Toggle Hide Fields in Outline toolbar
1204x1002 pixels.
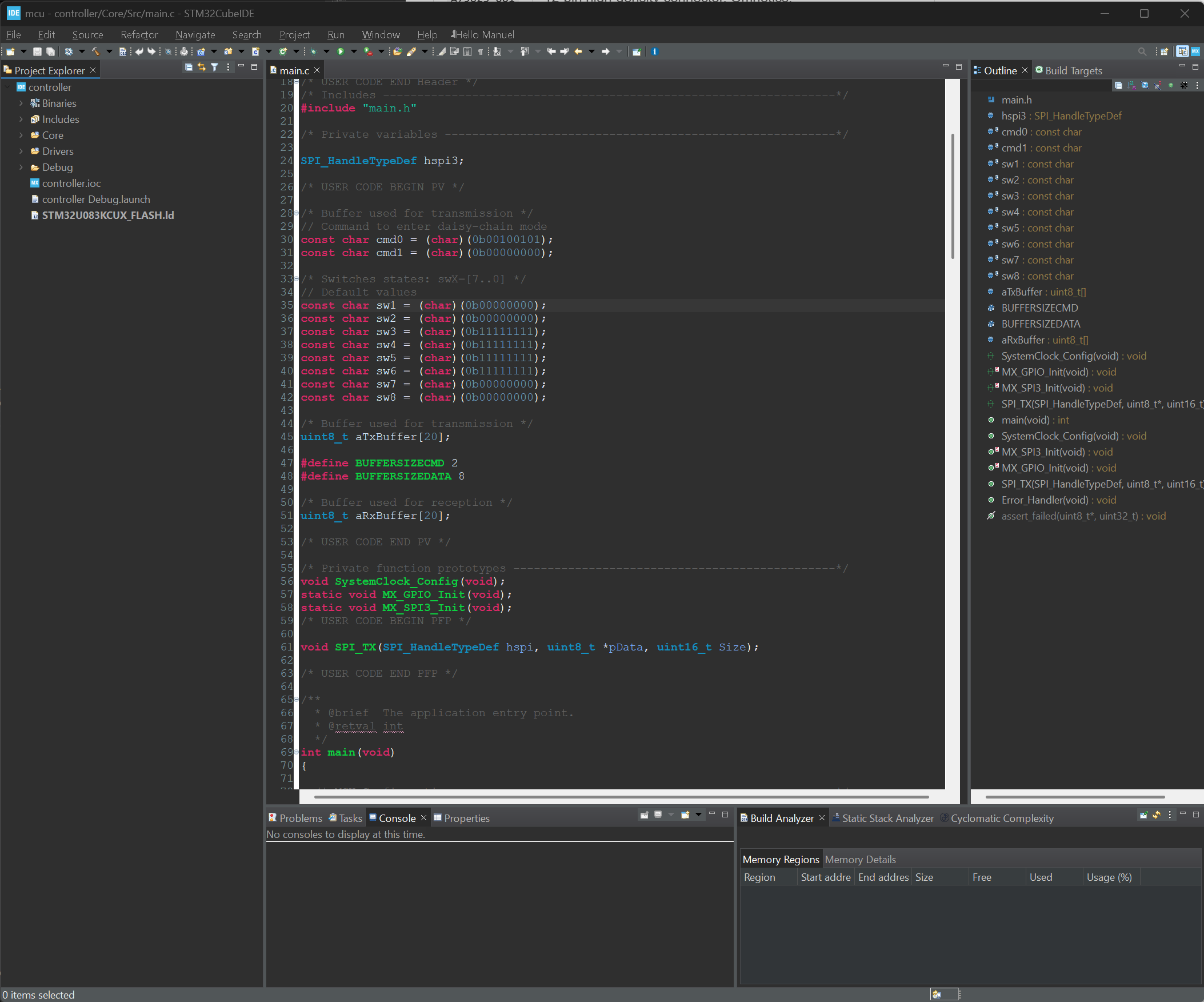click(x=1145, y=86)
